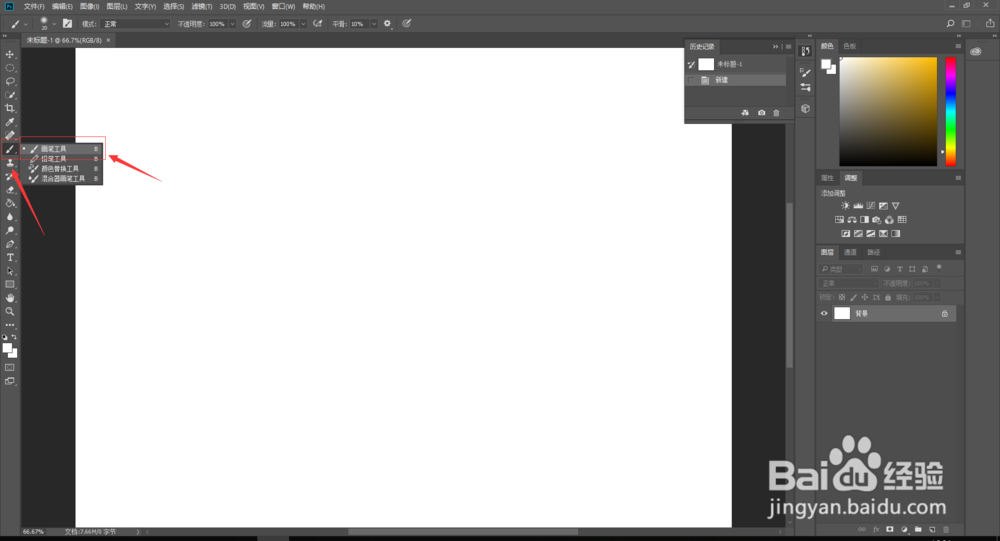This screenshot has height=541, width=1000.
Task: Add a Brightness/Contrast adjustment
Action: coord(845,205)
